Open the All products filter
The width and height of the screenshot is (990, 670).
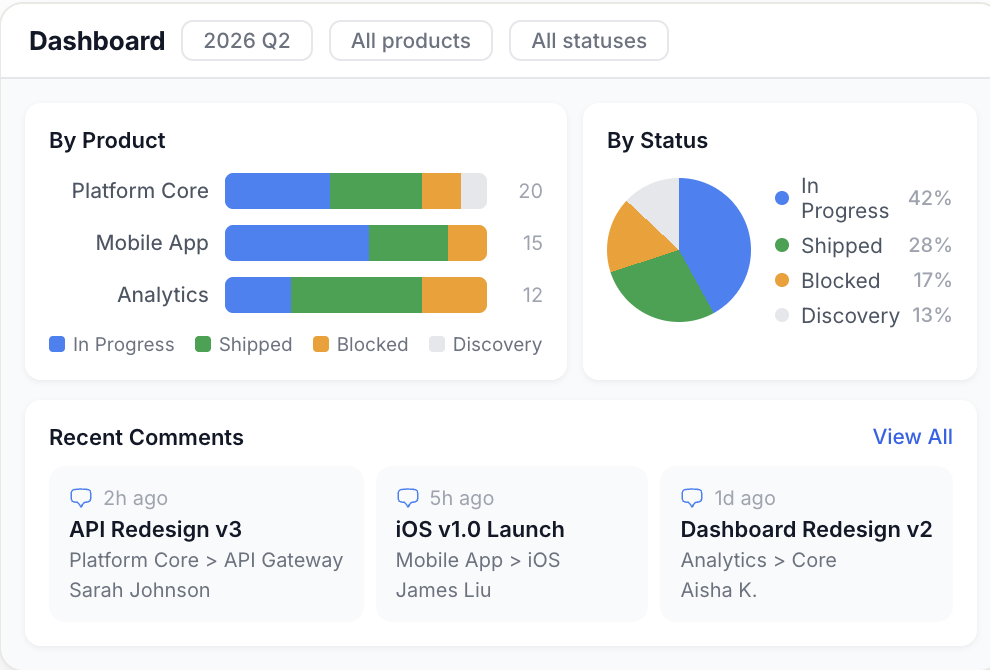(410, 41)
